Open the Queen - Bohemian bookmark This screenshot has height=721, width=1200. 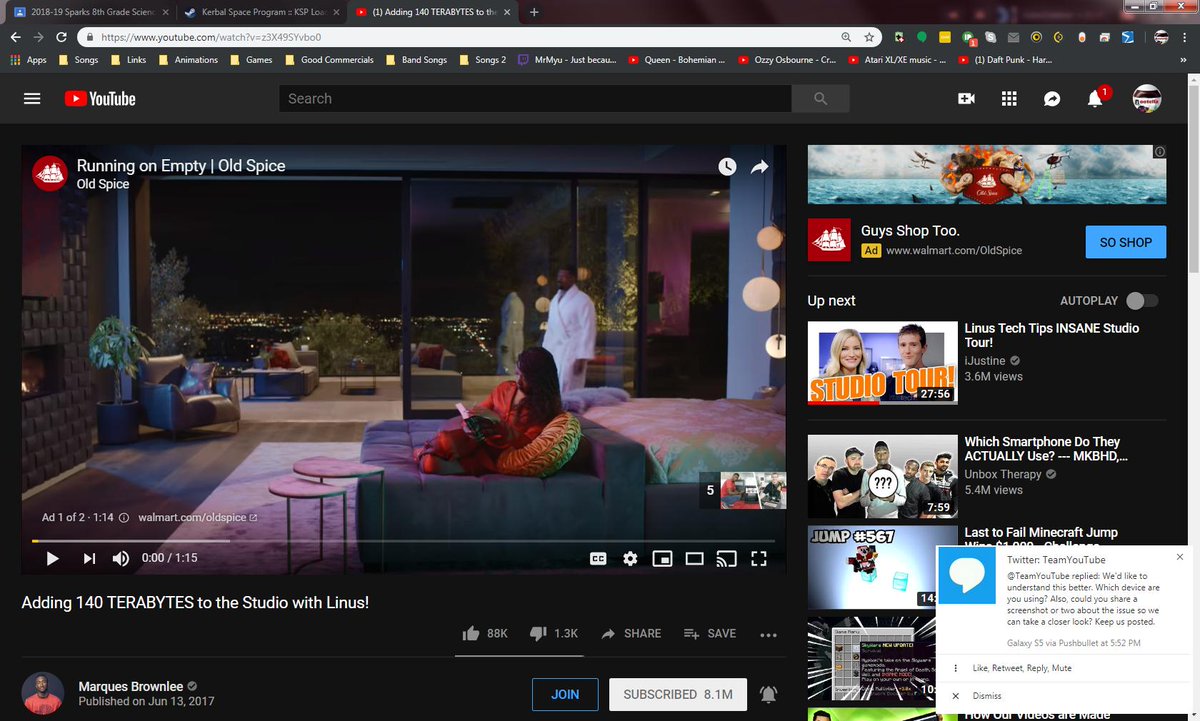(x=677, y=60)
